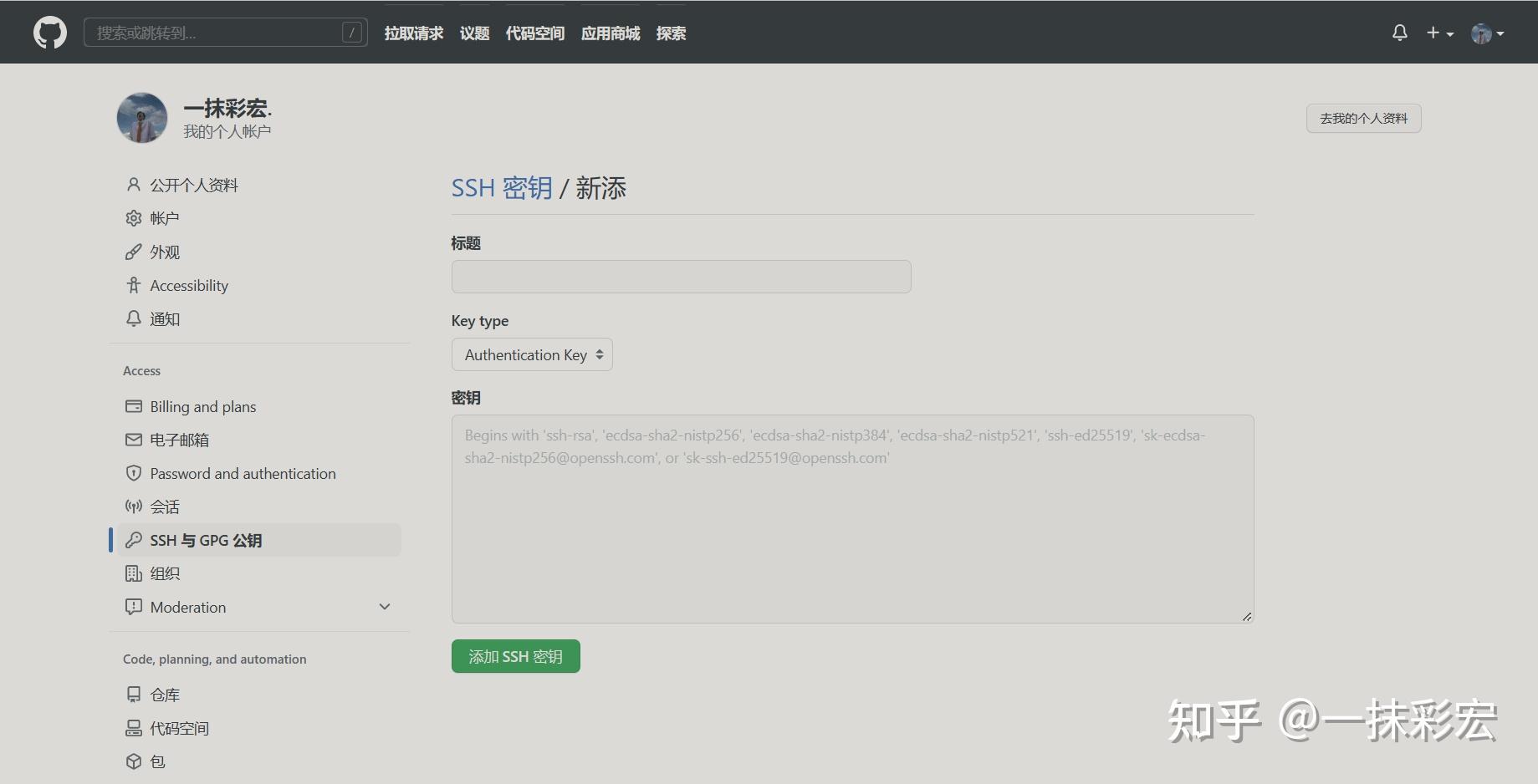Switch to 代码空间 in the top navigation
Viewport: 1538px width, 784px height.
point(534,33)
